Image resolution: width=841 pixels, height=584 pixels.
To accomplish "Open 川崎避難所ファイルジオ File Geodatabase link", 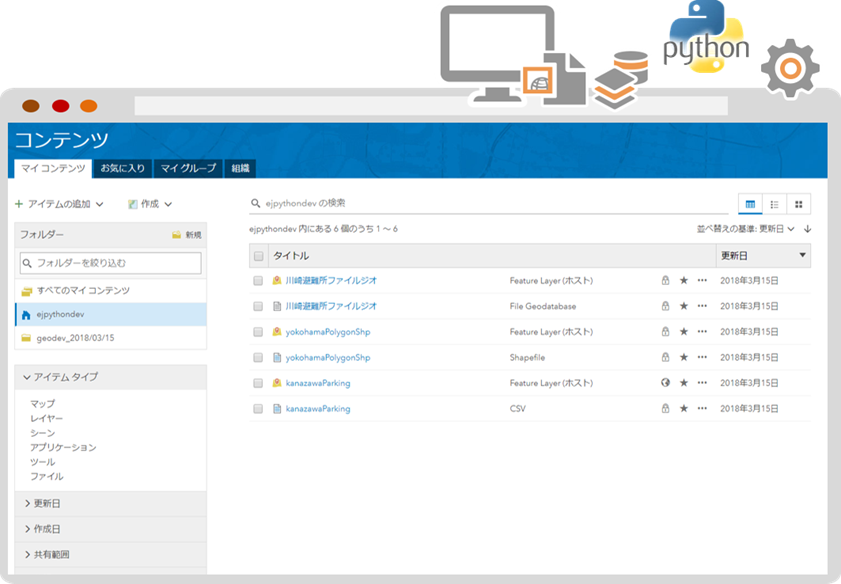I will 331,306.
